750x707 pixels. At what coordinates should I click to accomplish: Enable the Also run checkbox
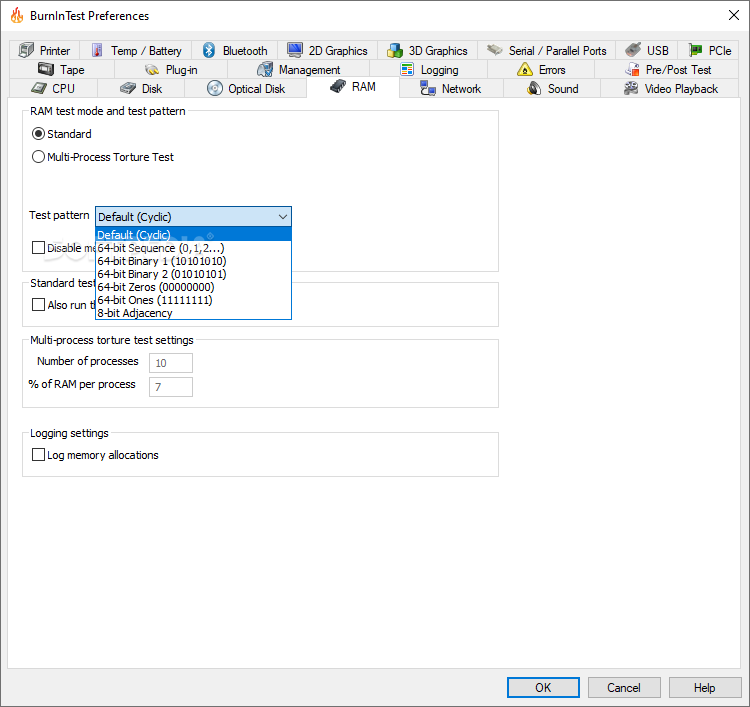click(x=38, y=304)
